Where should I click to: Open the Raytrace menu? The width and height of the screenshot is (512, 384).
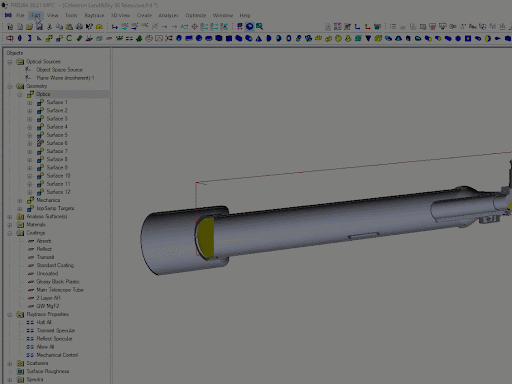click(x=94, y=15)
